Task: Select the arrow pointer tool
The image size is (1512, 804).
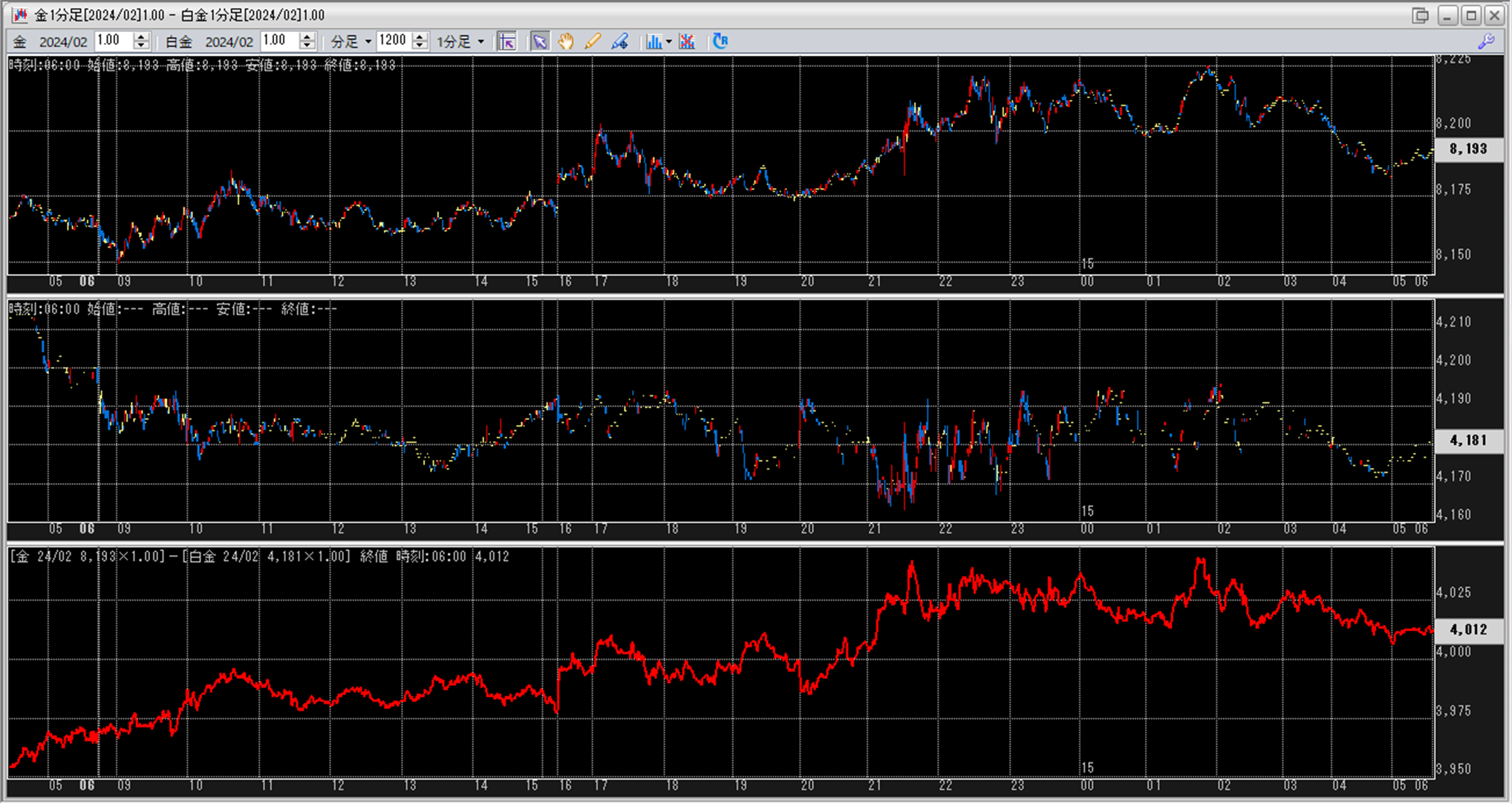Action: [540, 42]
